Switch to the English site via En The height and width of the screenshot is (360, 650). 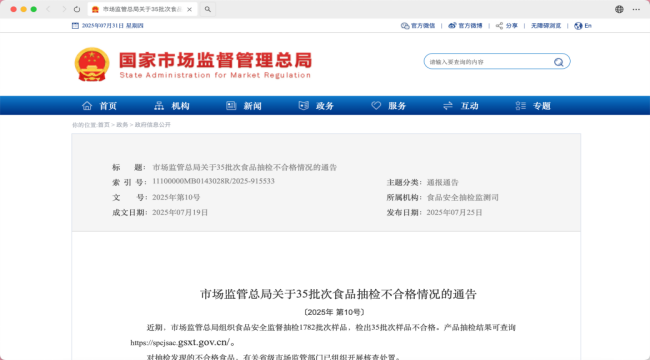coord(588,26)
